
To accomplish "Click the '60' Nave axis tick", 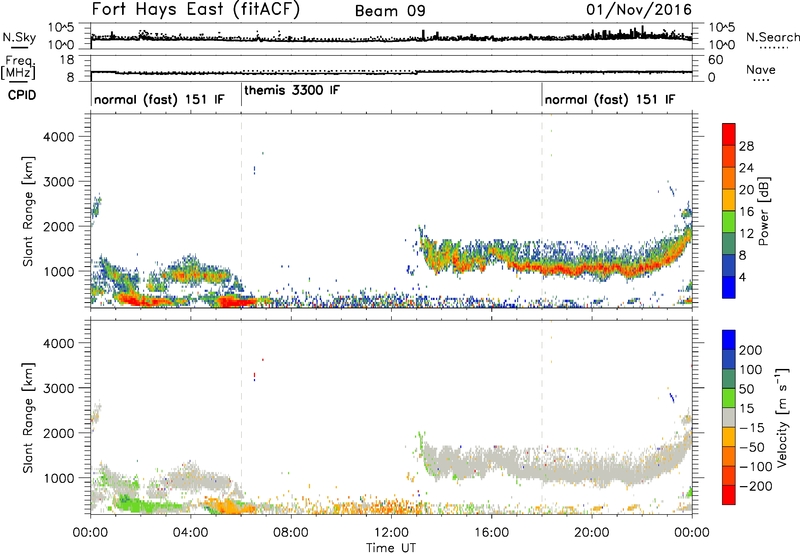I will pos(716,60).
